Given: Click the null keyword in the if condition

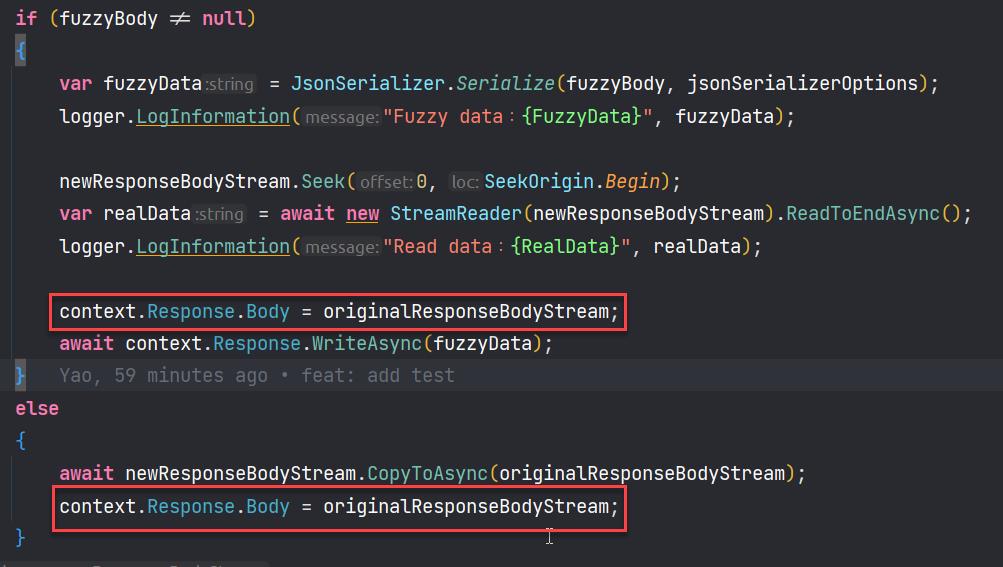Looking at the screenshot, I should (225, 19).
